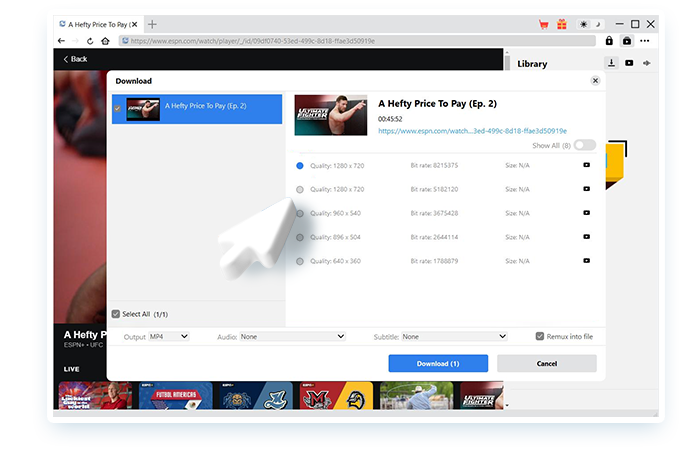Open the Ultimate Fighter thumbnail in bottom row
Screen dimensions: 684x449
pos(482,395)
